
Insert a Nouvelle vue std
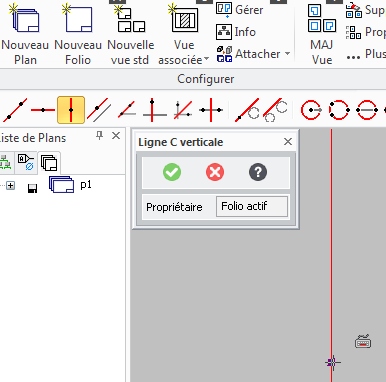coord(130,33)
